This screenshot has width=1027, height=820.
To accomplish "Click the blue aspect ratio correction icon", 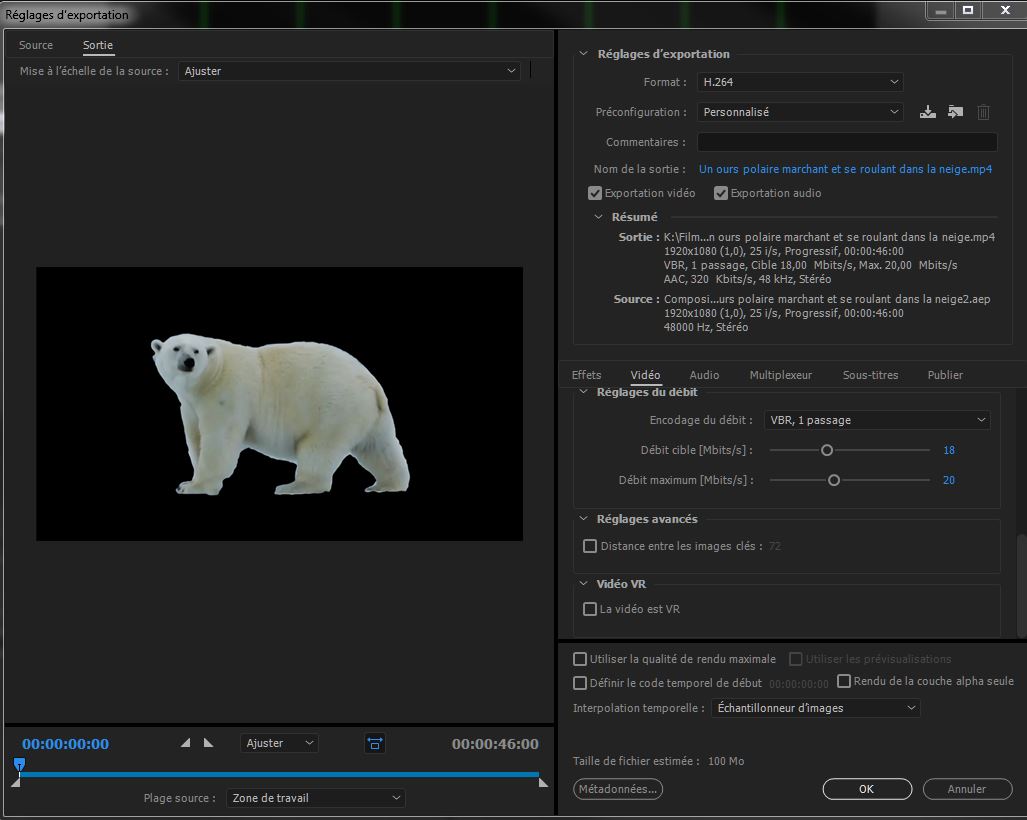I will (x=375, y=743).
